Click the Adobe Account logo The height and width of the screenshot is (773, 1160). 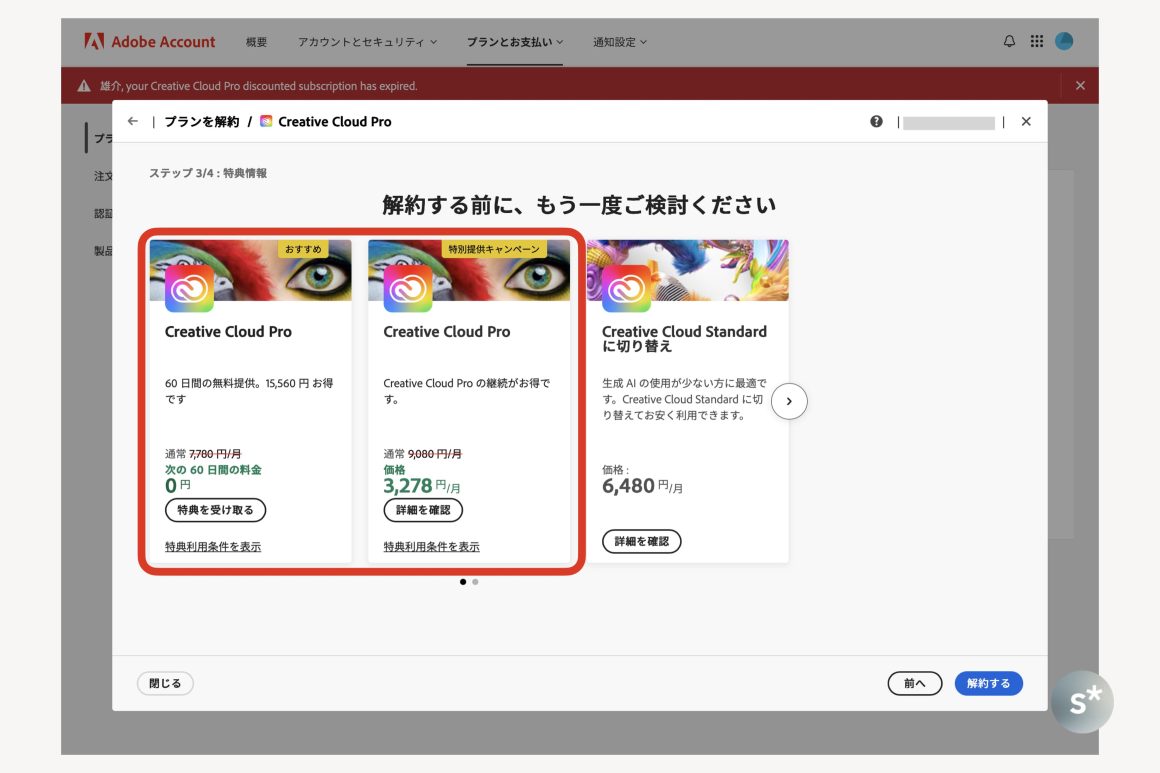click(x=150, y=42)
